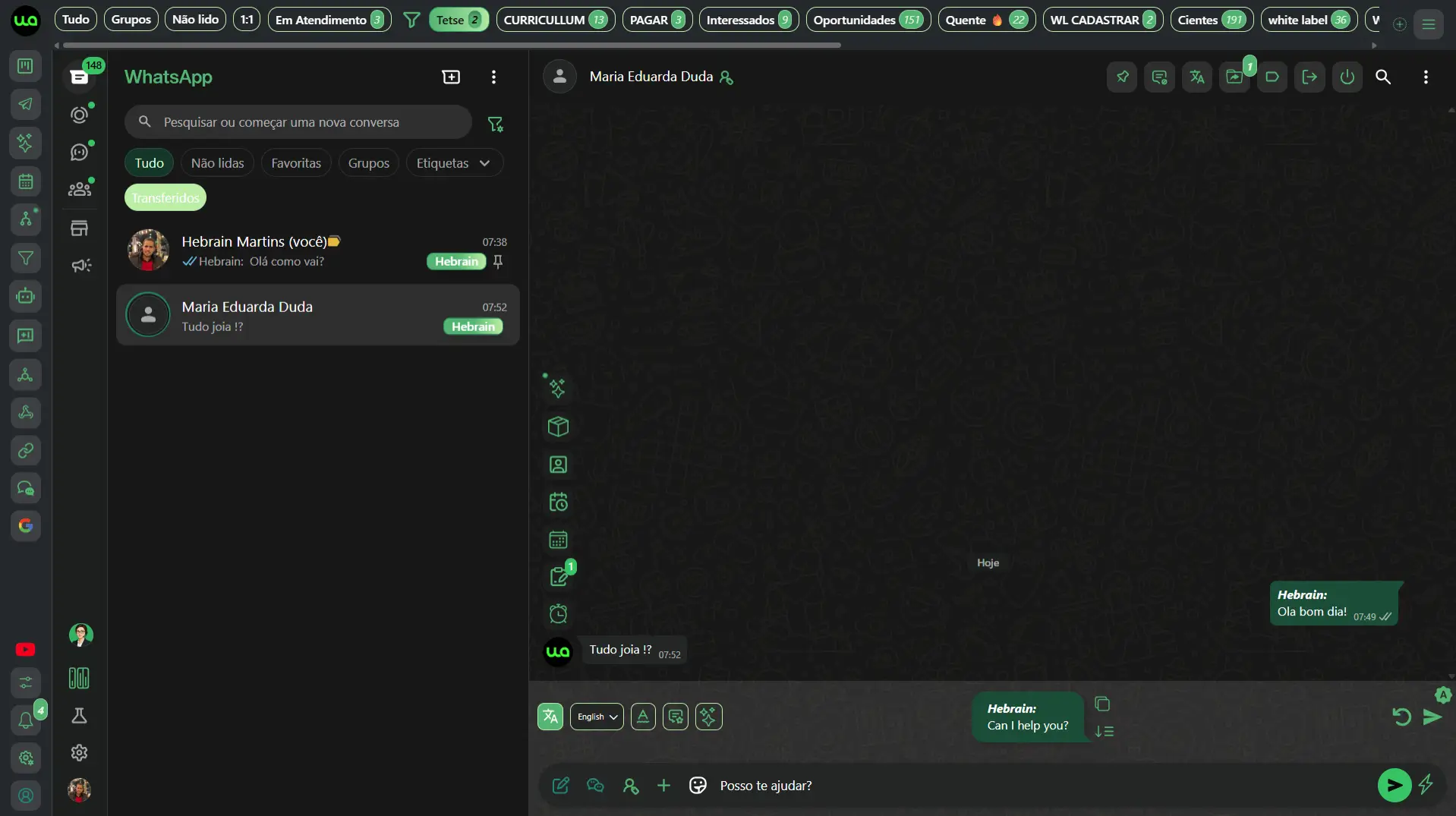Select the CURRICULLUM tab
Viewport: 1456px width, 816px height.
point(555,20)
